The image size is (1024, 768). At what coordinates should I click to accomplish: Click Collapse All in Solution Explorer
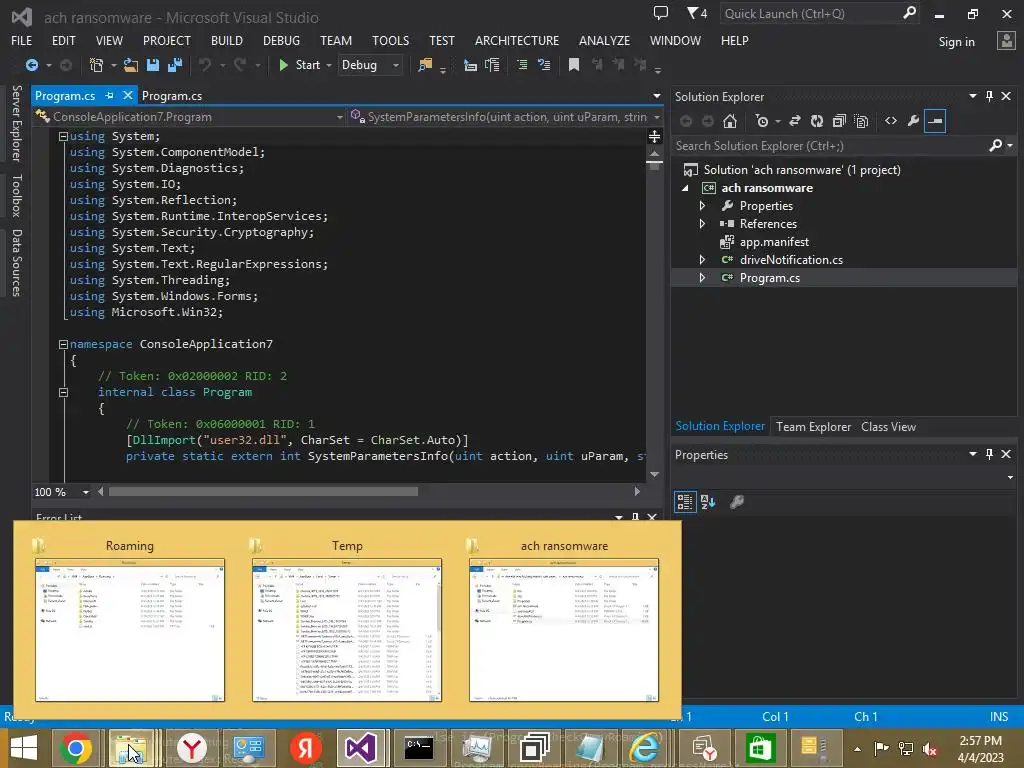(839, 121)
